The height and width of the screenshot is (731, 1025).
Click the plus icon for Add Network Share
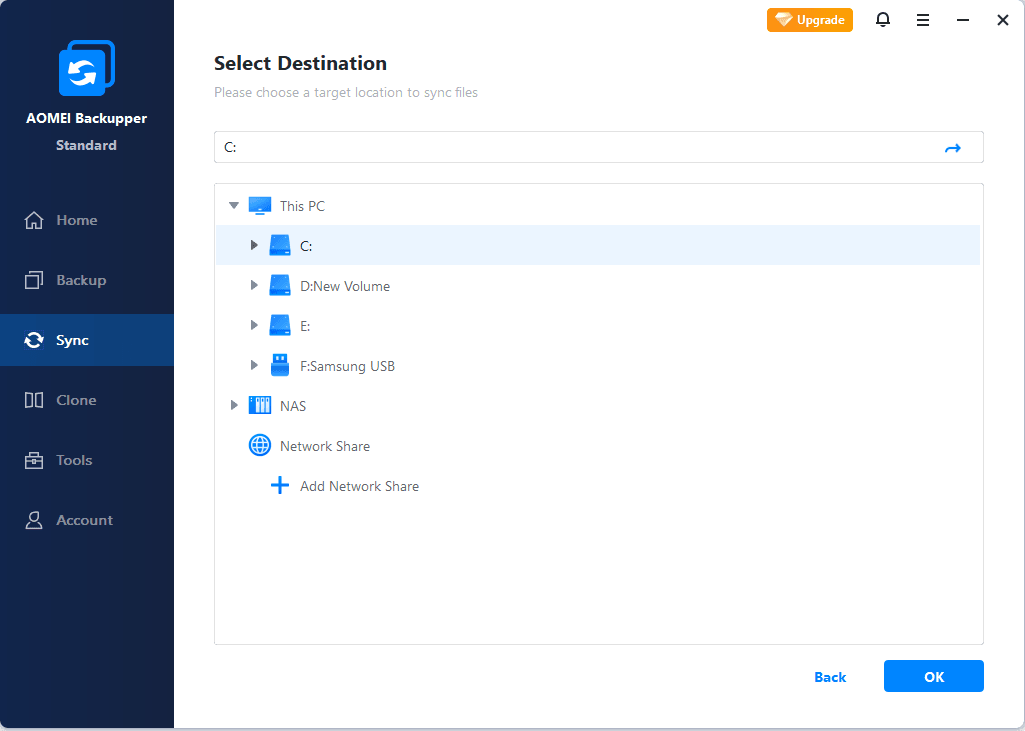(280, 486)
